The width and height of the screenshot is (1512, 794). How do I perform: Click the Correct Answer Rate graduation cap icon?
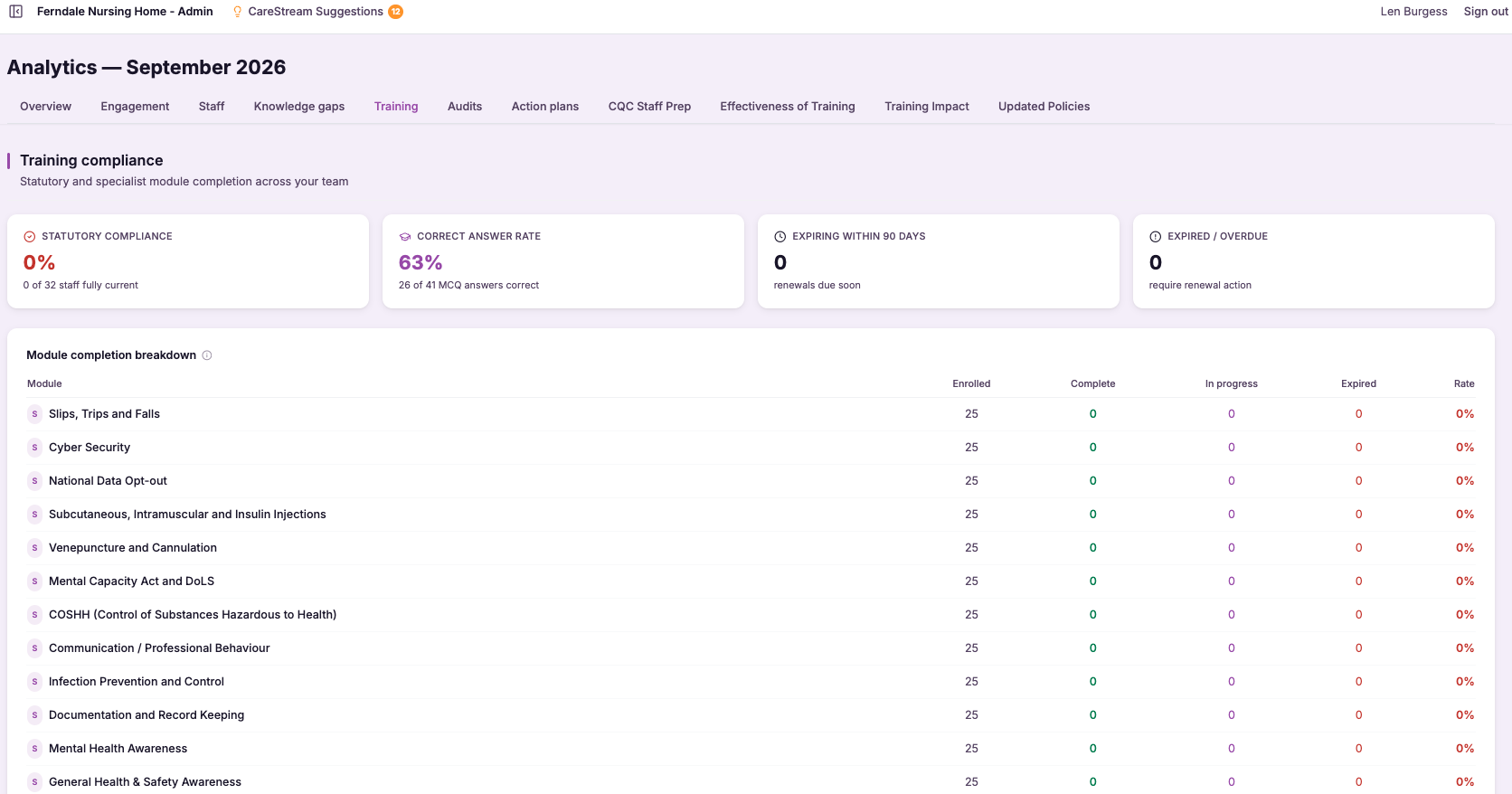click(405, 236)
